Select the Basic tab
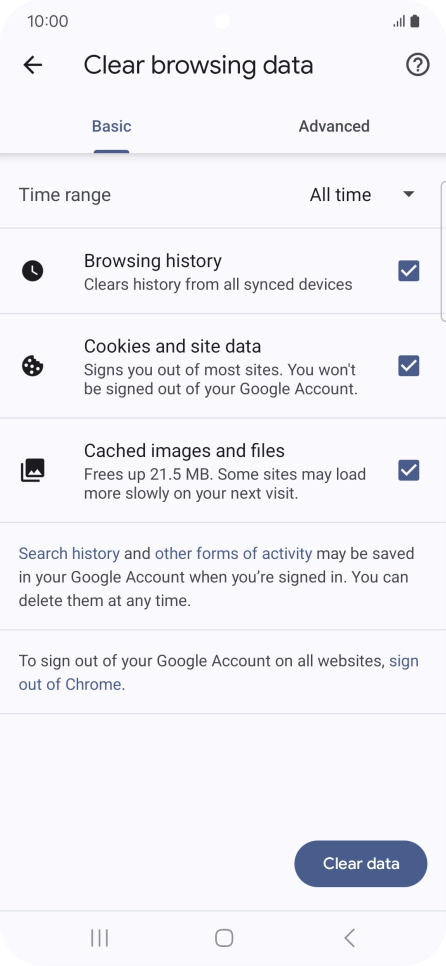The height and width of the screenshot is (966, 446). pos(112,126)
